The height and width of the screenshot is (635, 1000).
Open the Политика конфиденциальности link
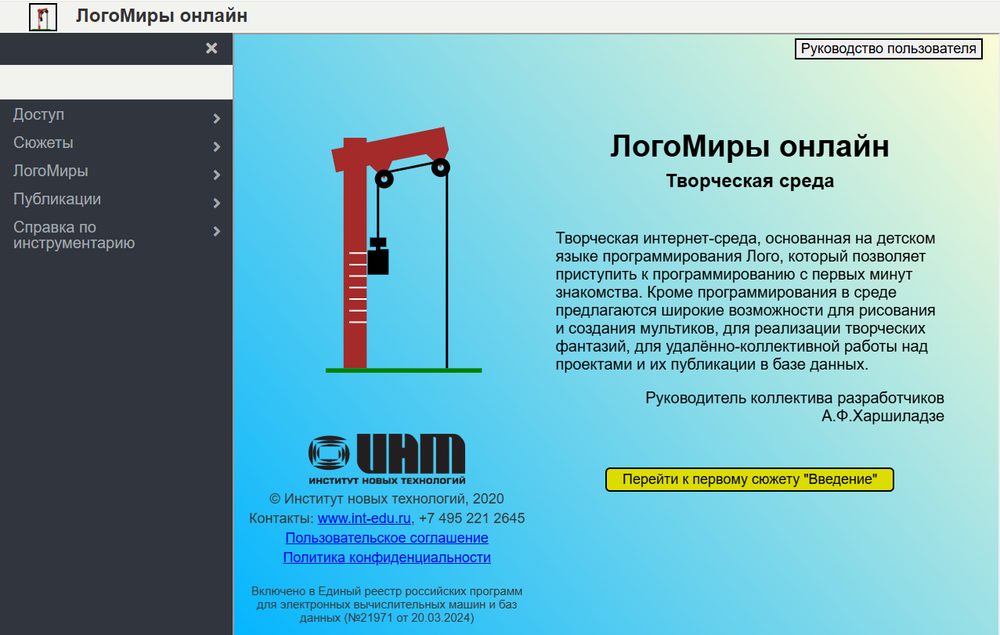(387, 558)
